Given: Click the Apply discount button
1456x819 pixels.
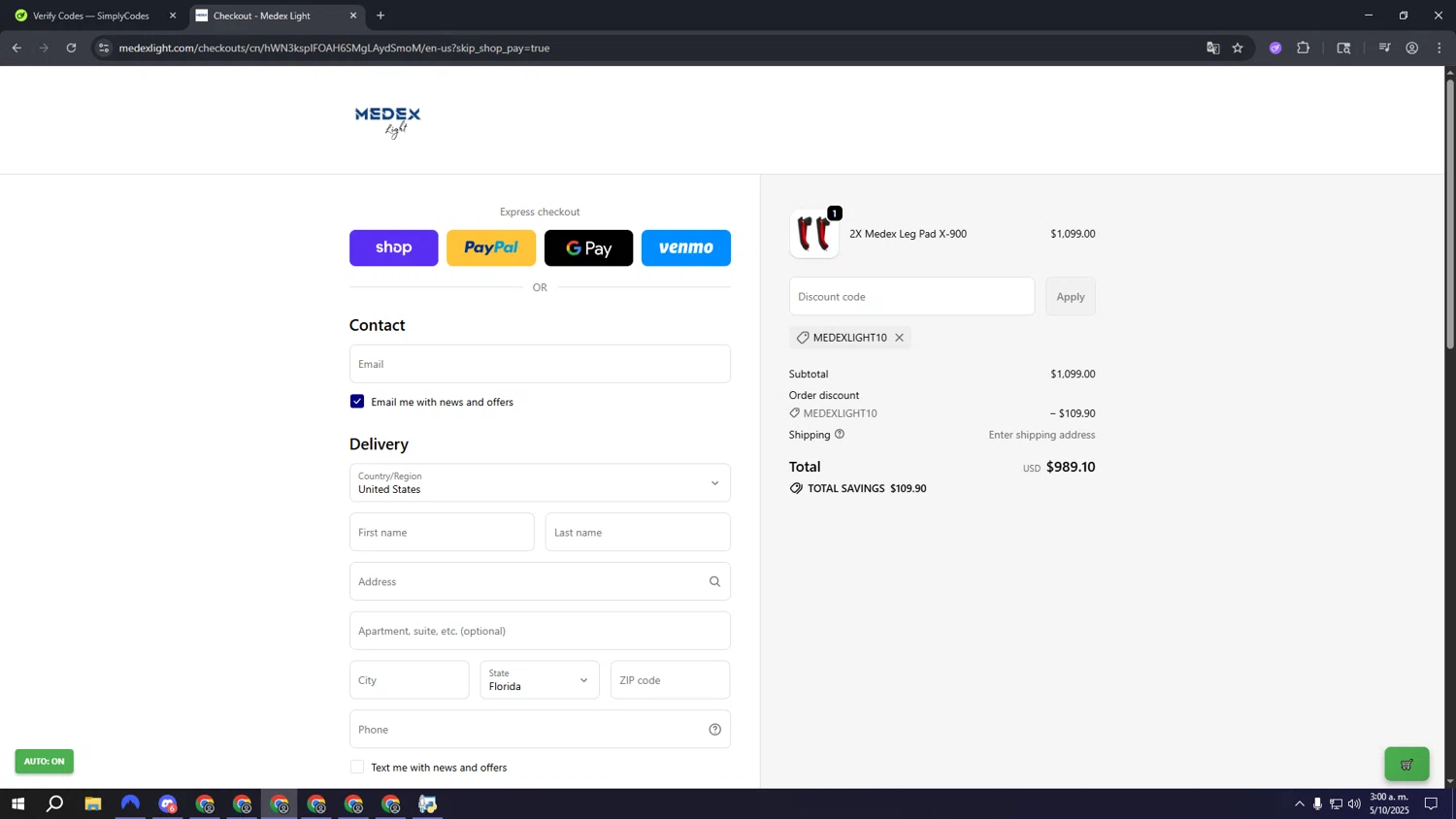Looking at the screenshot, I should pos(1071,297).
